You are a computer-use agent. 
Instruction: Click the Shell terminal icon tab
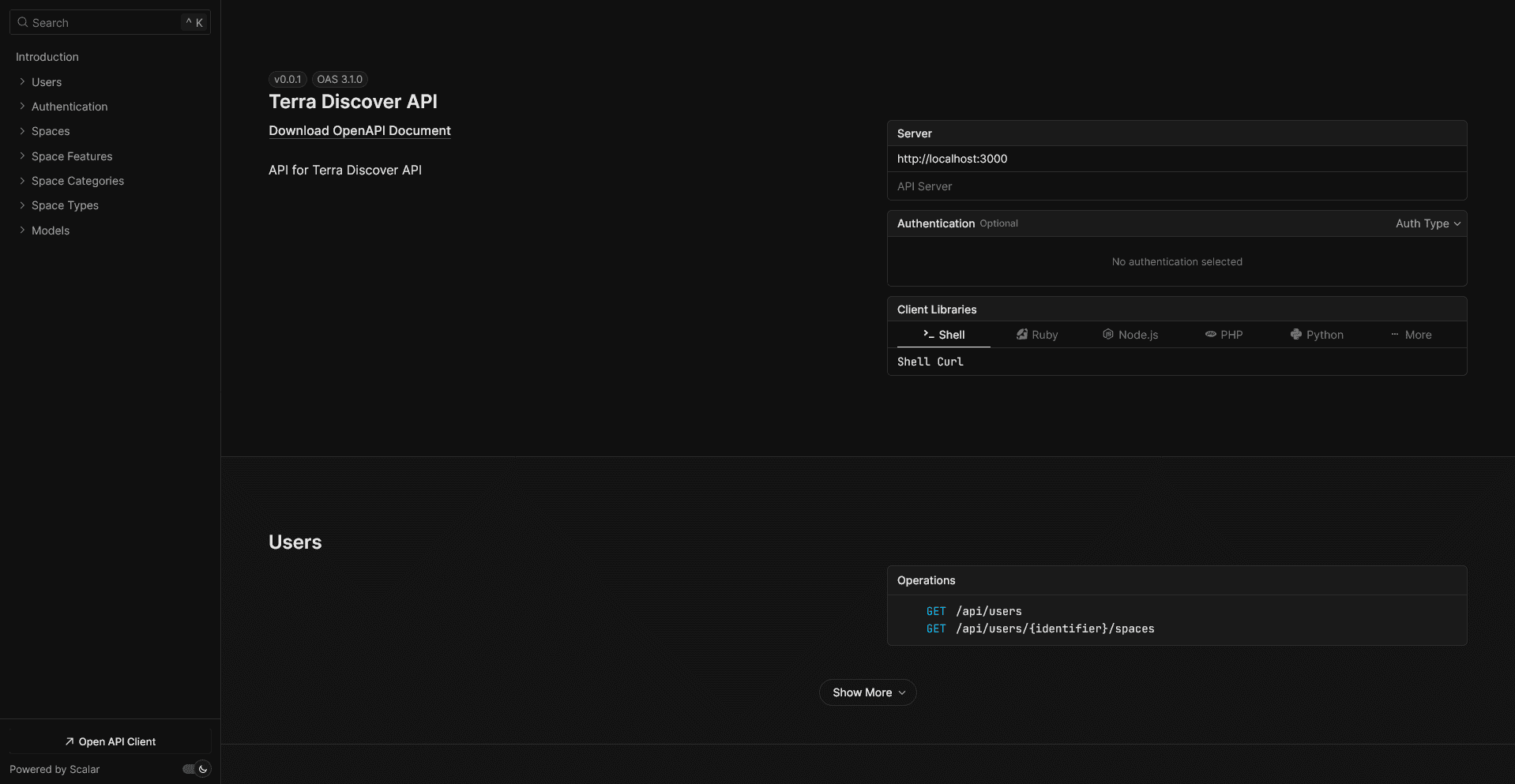929,335
